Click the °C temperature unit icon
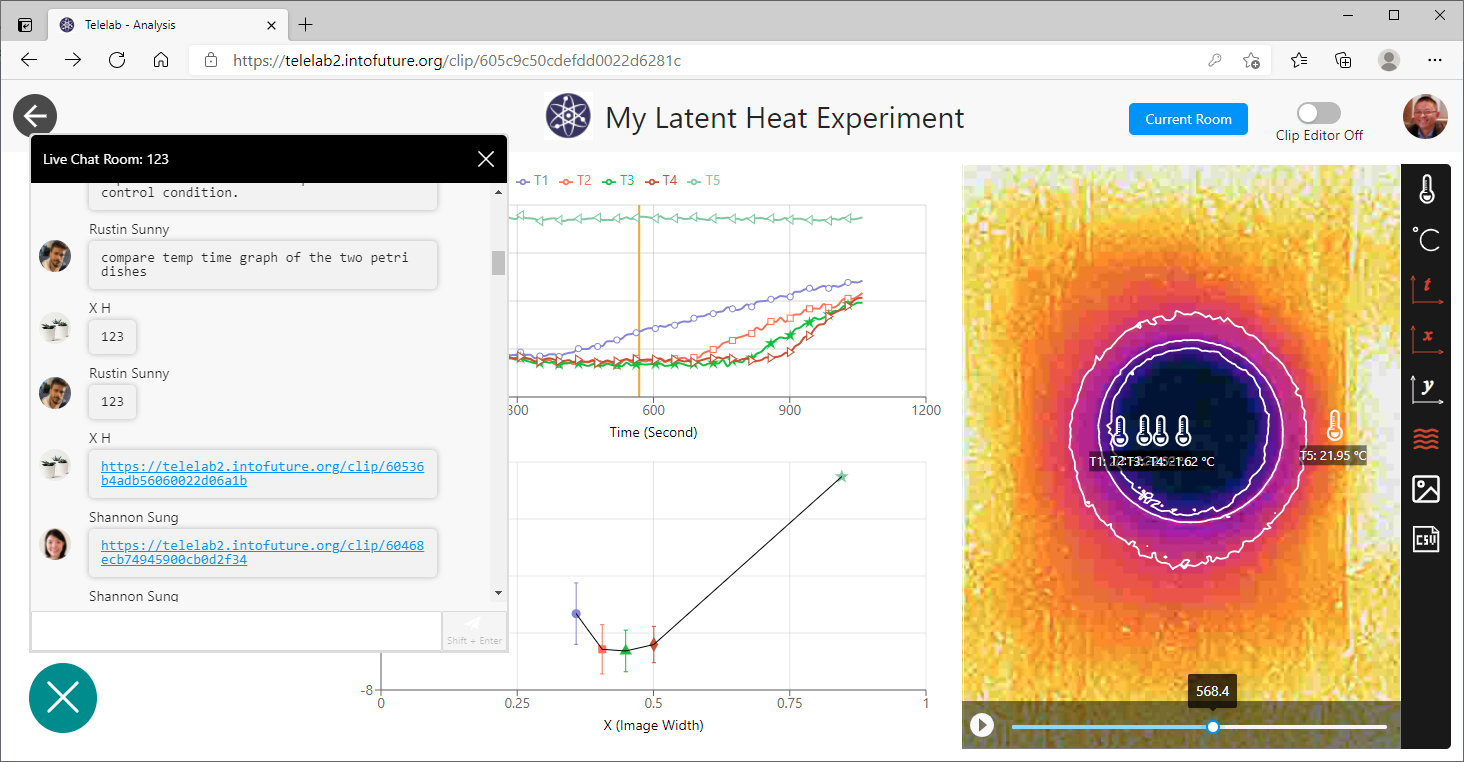 pos(1426,239)
